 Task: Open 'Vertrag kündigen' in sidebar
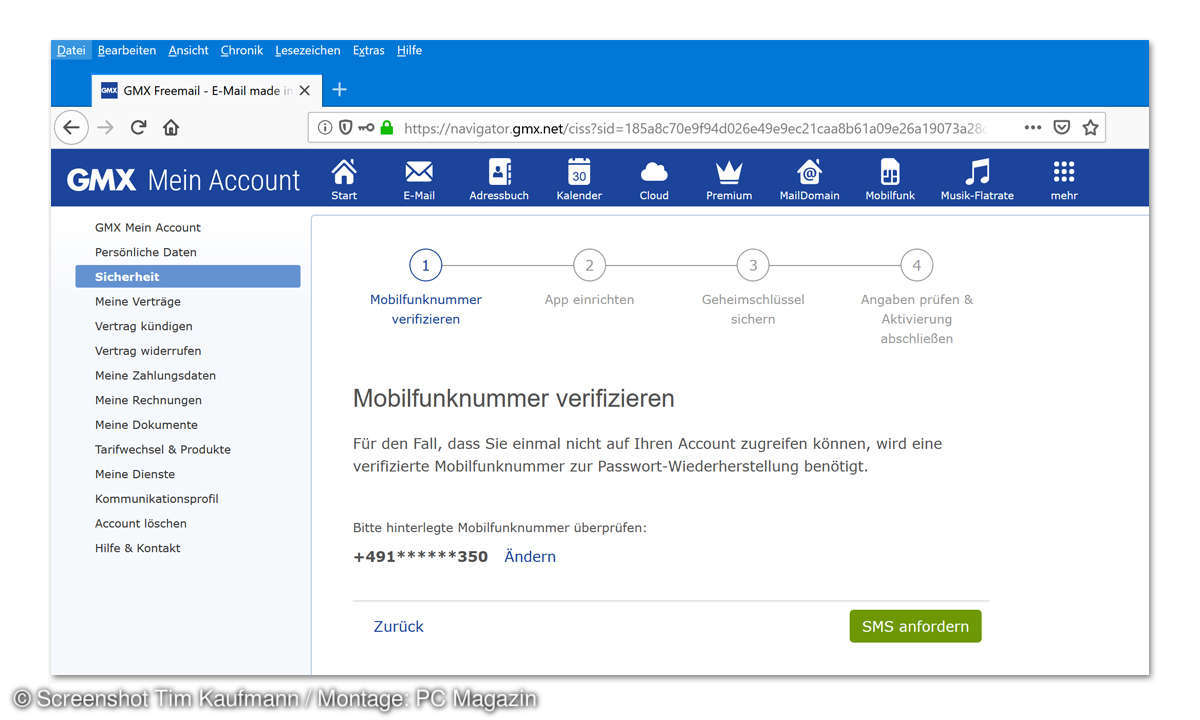144,326
